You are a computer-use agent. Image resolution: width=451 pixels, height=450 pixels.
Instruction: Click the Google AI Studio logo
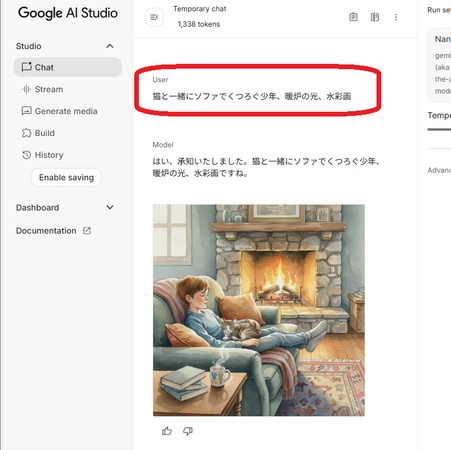68,13
